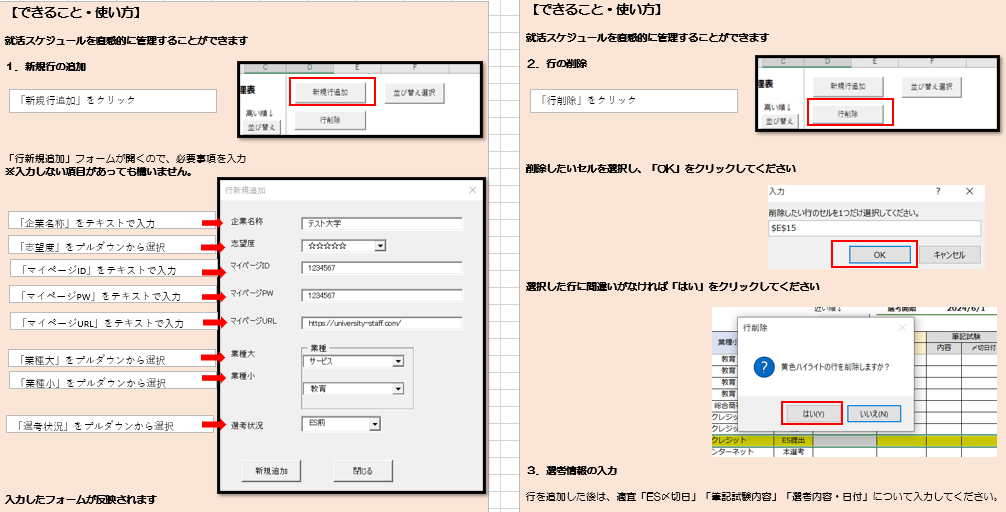Close the 行新規追加 form with its X
Image resolution: width=1006 pixels, height=512 pixels.
(473, 190)
